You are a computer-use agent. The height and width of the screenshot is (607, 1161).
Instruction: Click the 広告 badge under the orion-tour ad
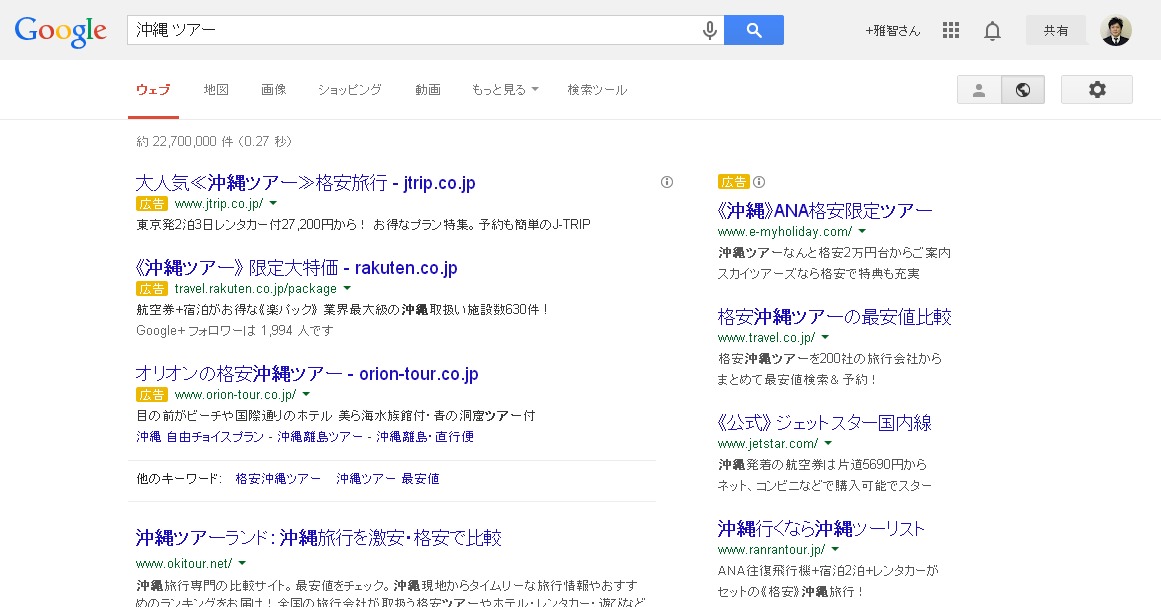point(152,395)
